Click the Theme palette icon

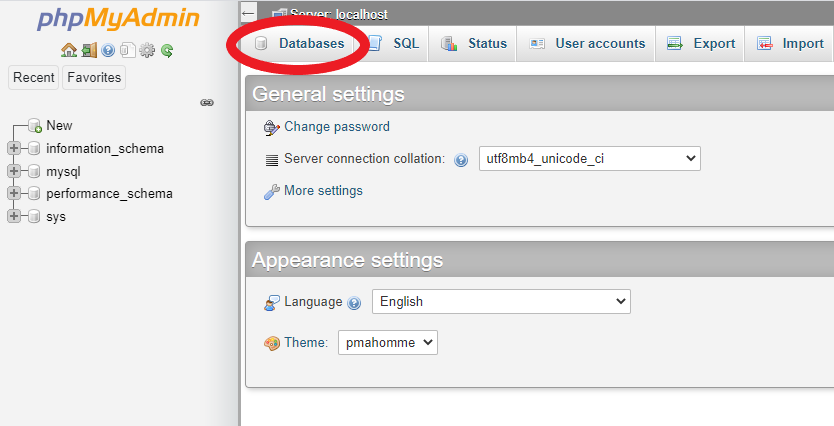point(272,343)
